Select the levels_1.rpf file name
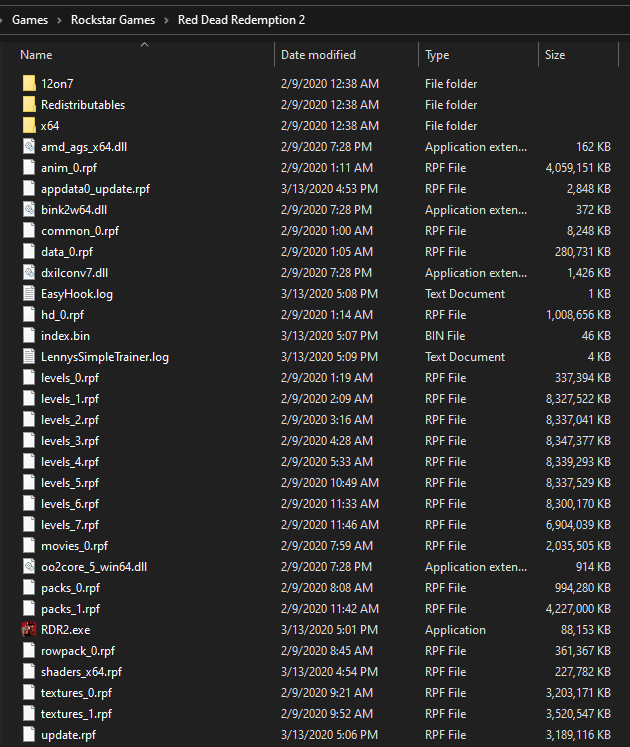This screenshot has height=747, width=630. 70,398
